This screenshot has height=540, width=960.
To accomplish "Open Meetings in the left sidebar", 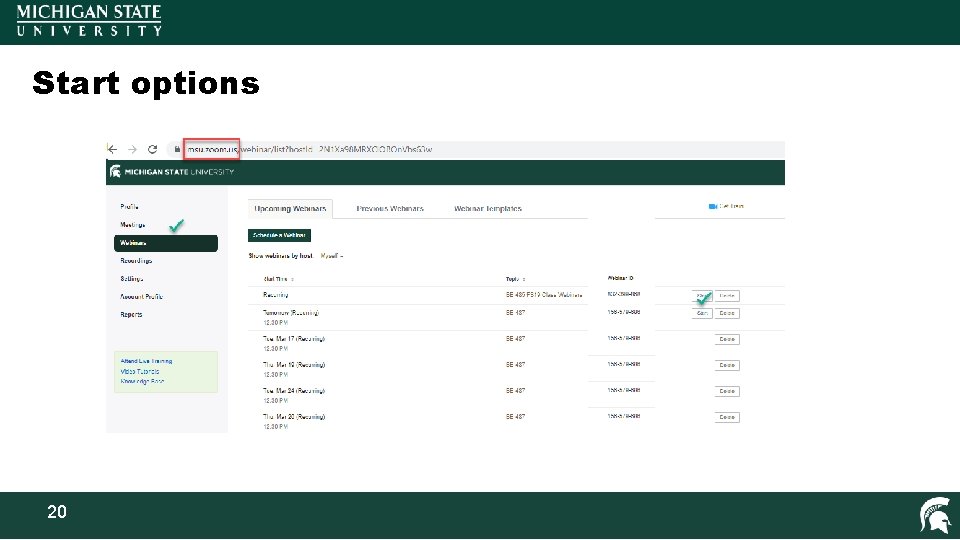I will click(132, 225).
